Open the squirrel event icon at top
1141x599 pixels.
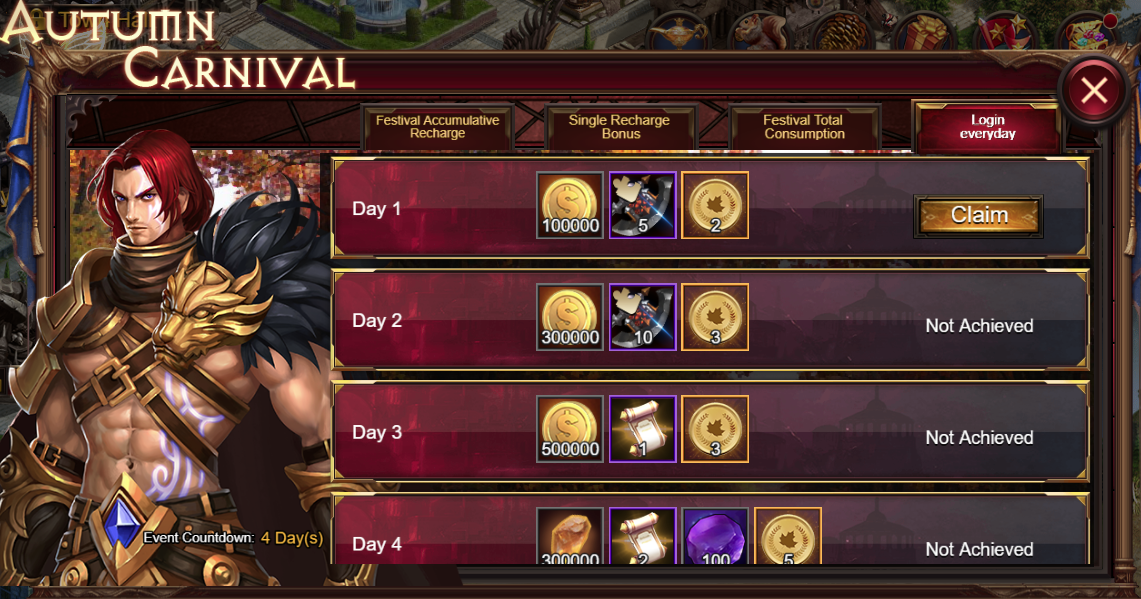click(760, 32)
